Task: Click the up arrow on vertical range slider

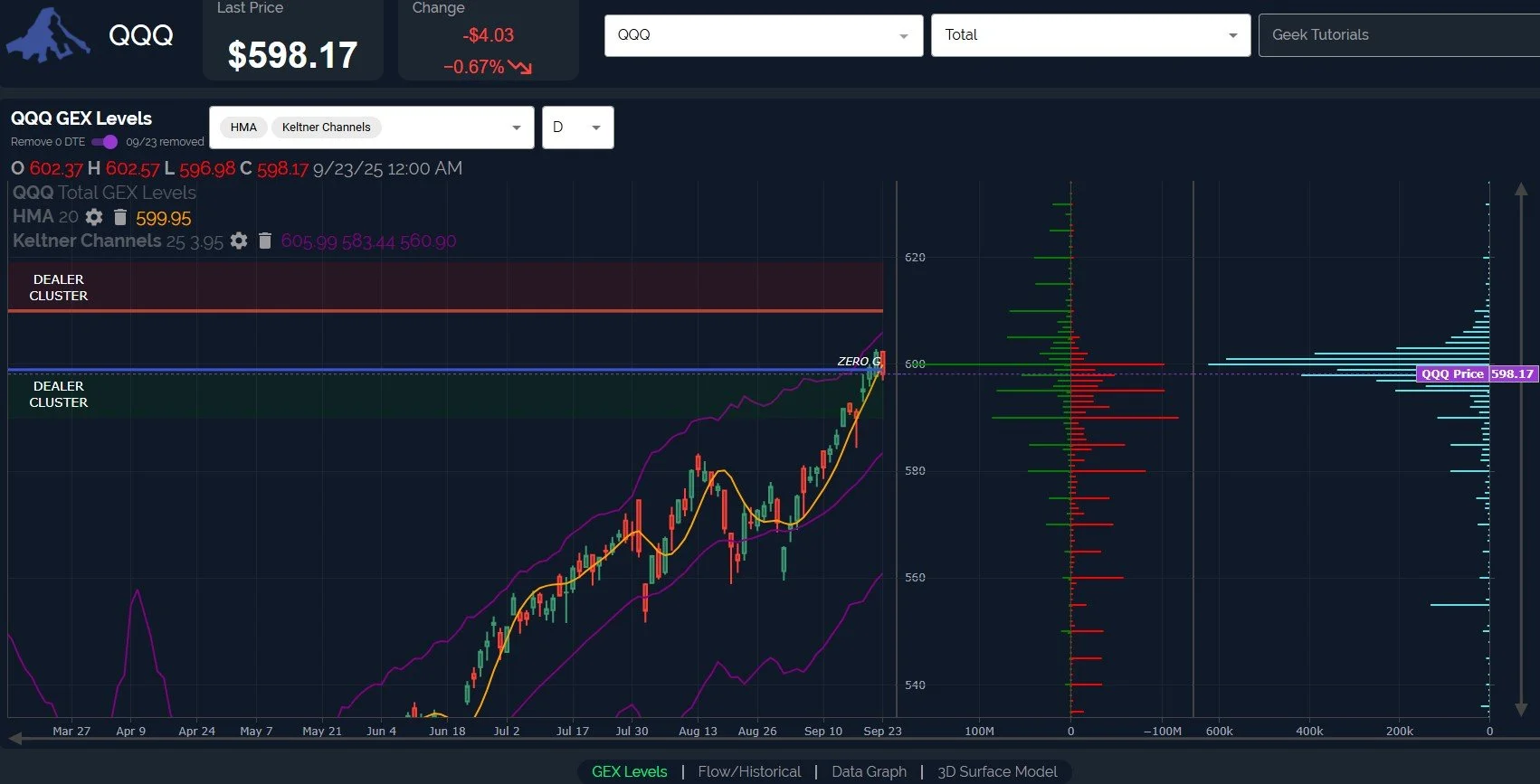Action: [x=1521, y=190]
